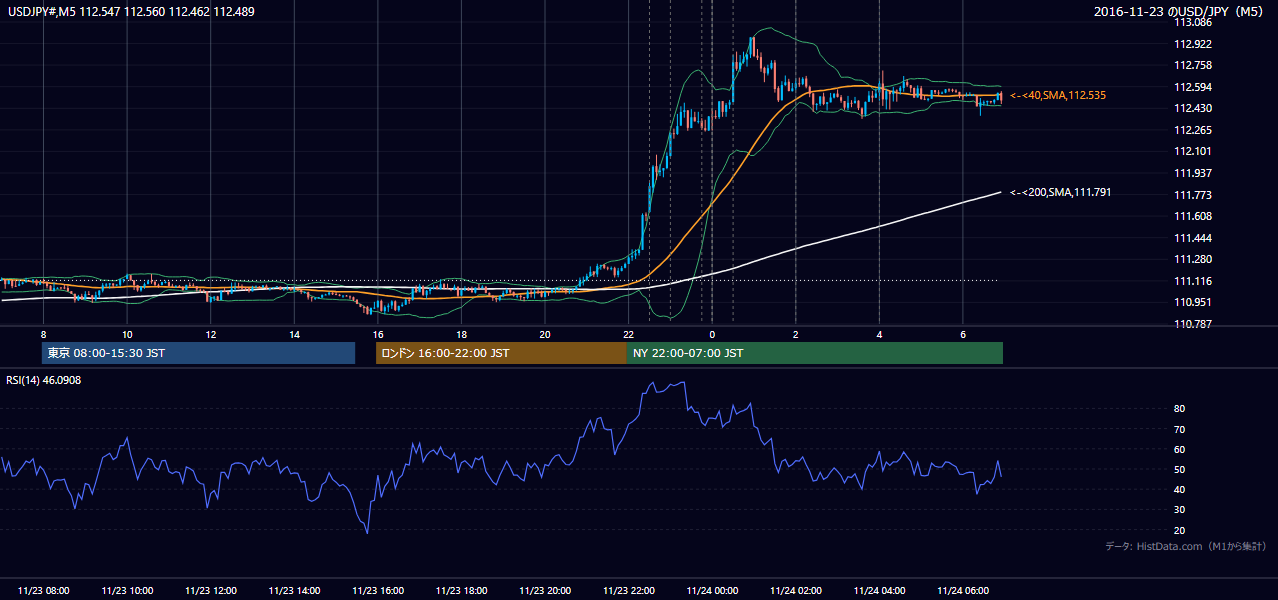Image resolution: width=1278 pixels, height=600 pixels.
Task: Click the RSI axis level 60
Action: coord(1179,449)
